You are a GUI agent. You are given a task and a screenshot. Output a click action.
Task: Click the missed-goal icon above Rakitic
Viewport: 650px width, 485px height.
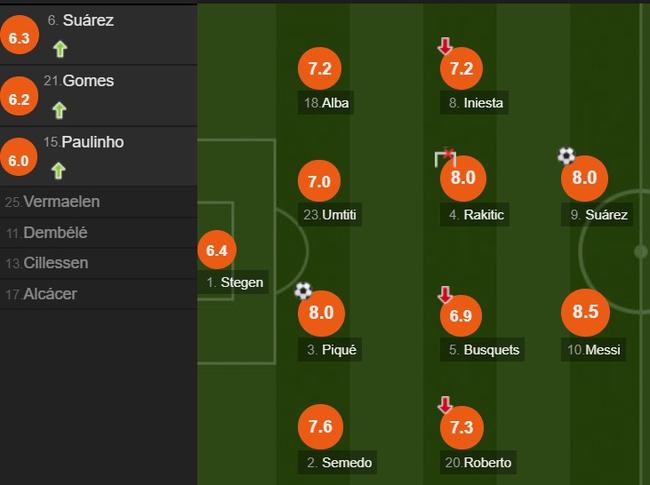coord(446,157)
